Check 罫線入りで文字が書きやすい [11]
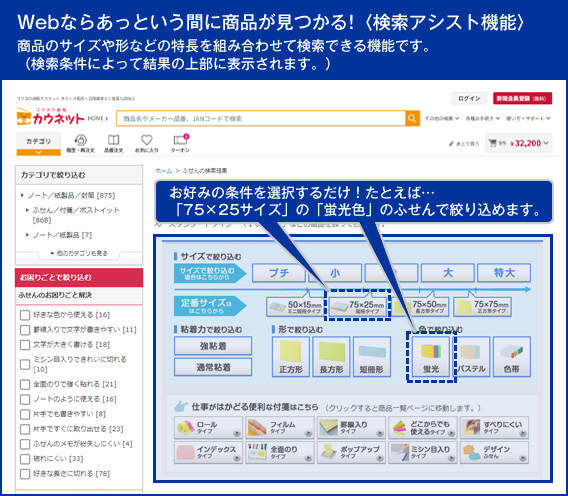The width and height of the screenshot is (568, 496). [25, 330]
